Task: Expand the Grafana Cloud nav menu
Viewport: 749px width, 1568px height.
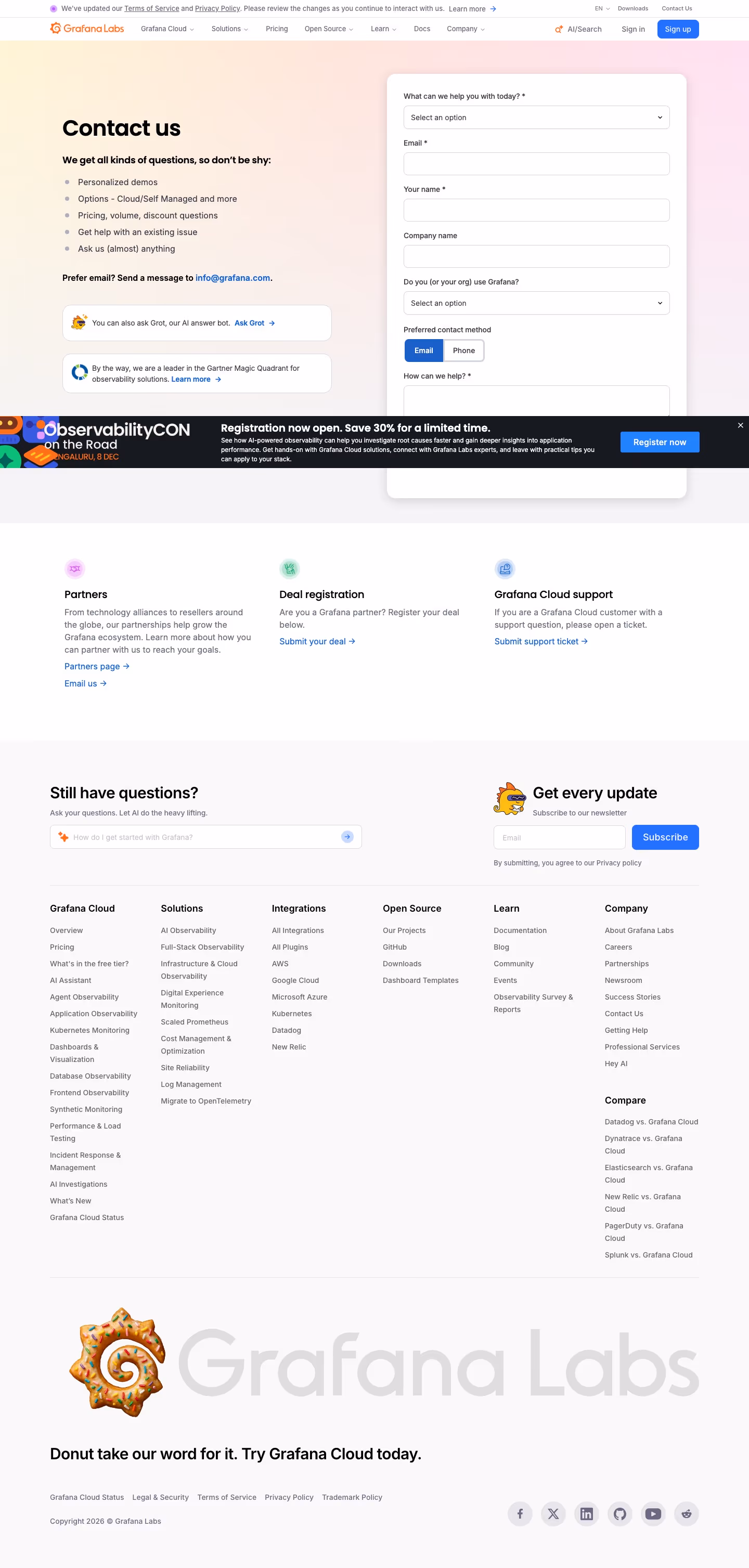Action: (167, 29)
